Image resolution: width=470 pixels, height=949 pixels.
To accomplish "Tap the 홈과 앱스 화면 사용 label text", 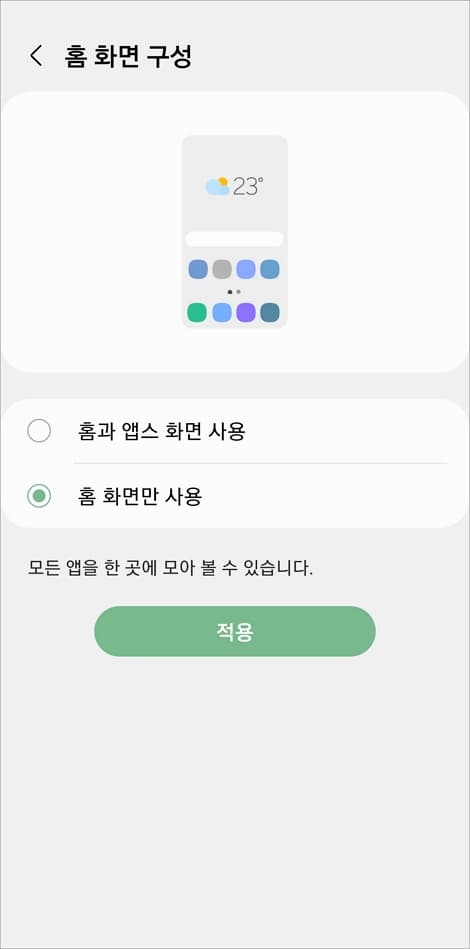I will click(x=162, y=432).
